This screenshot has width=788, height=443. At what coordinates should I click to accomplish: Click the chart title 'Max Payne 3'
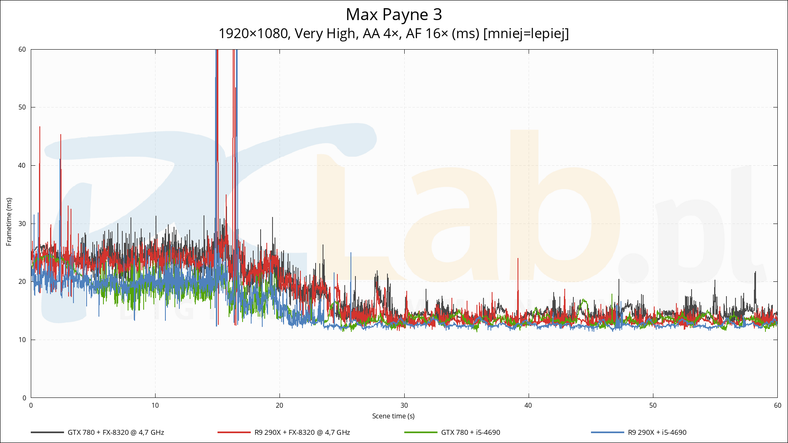pyautogui.click(x=393, y=15)
